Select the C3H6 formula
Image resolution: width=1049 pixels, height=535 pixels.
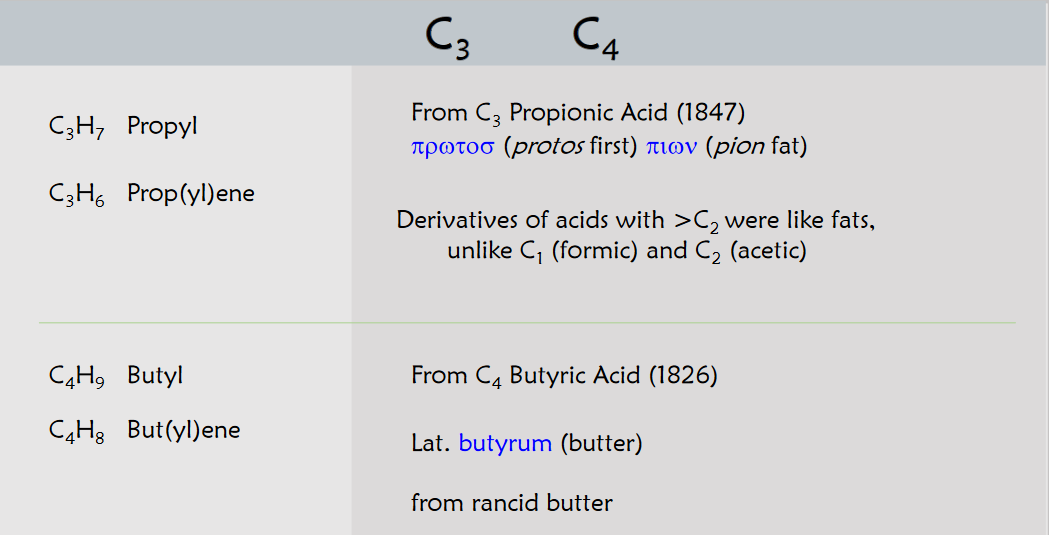click(76, 194)
